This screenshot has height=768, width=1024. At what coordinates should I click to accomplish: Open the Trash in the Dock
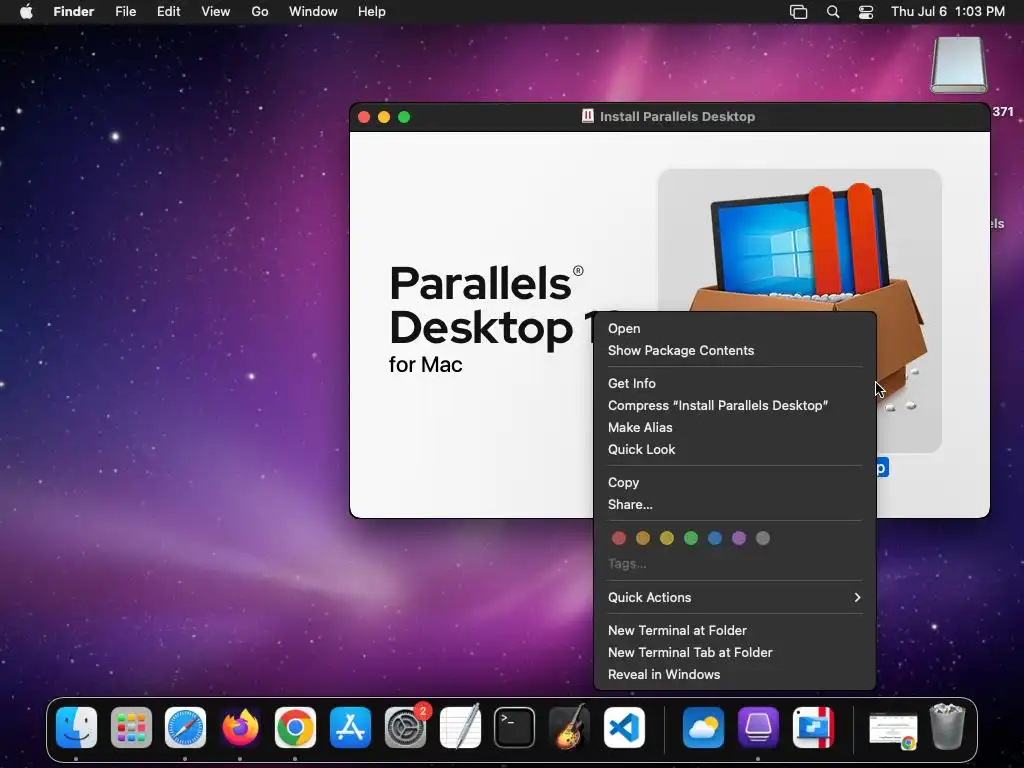947,726
